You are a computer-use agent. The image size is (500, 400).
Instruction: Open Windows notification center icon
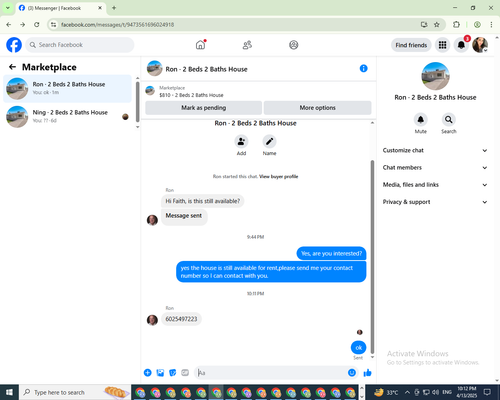point(487,392)
